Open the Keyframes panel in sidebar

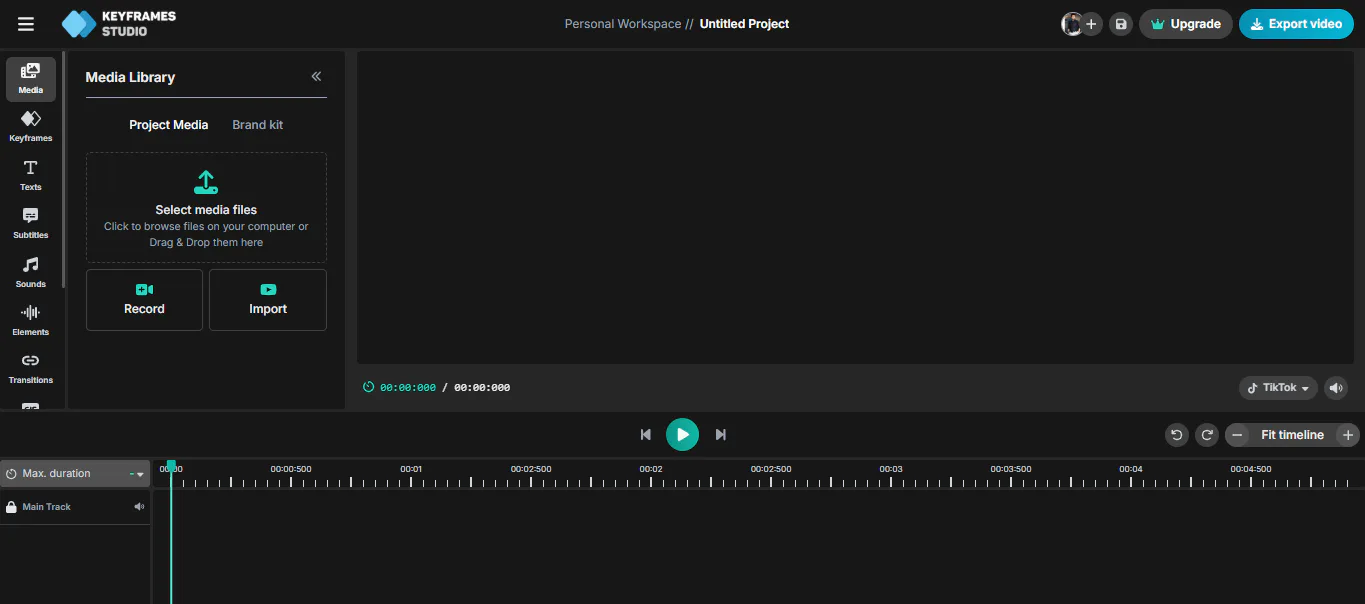tap(31, 126)
